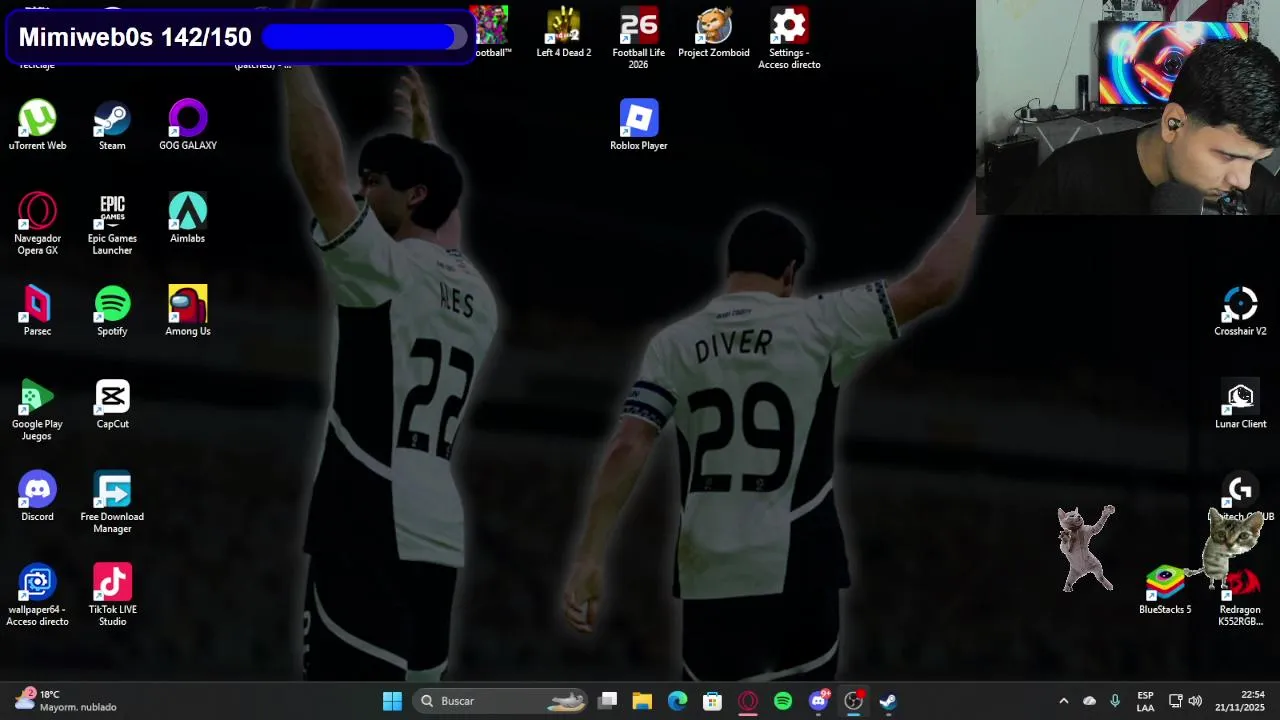
Task: Select the wallpaper64 Acceso directo icon
Action: 37,596
